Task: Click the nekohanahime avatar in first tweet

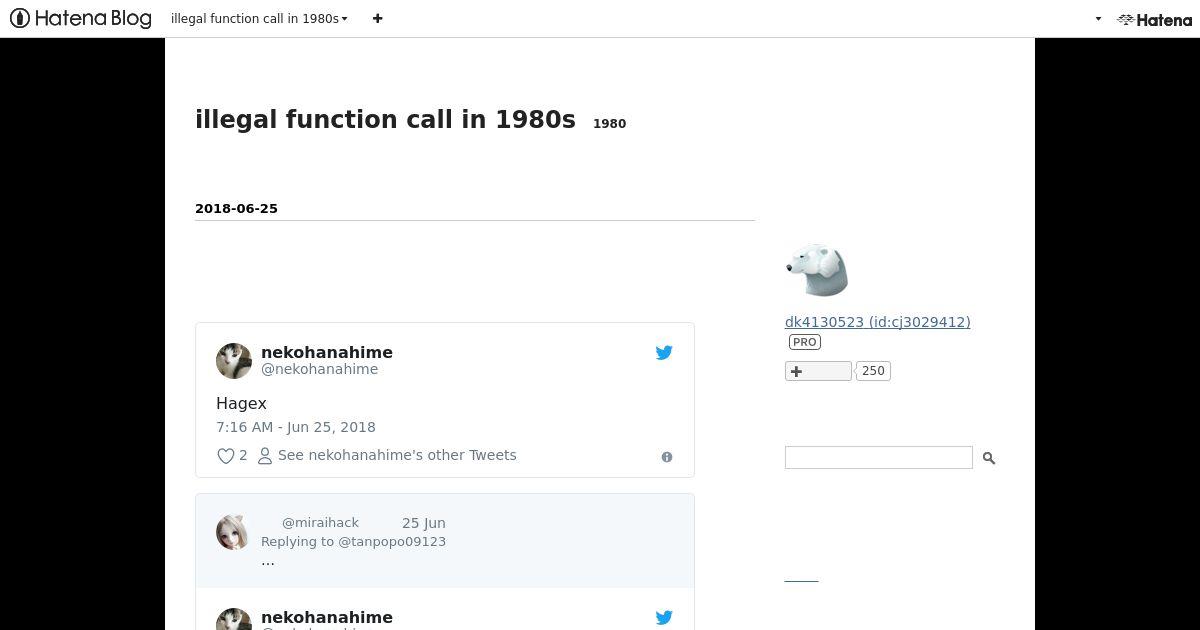Action: pos(234,361)
